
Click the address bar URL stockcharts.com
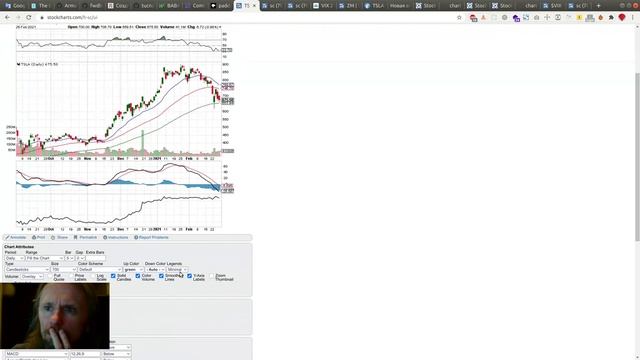point(72,18)
